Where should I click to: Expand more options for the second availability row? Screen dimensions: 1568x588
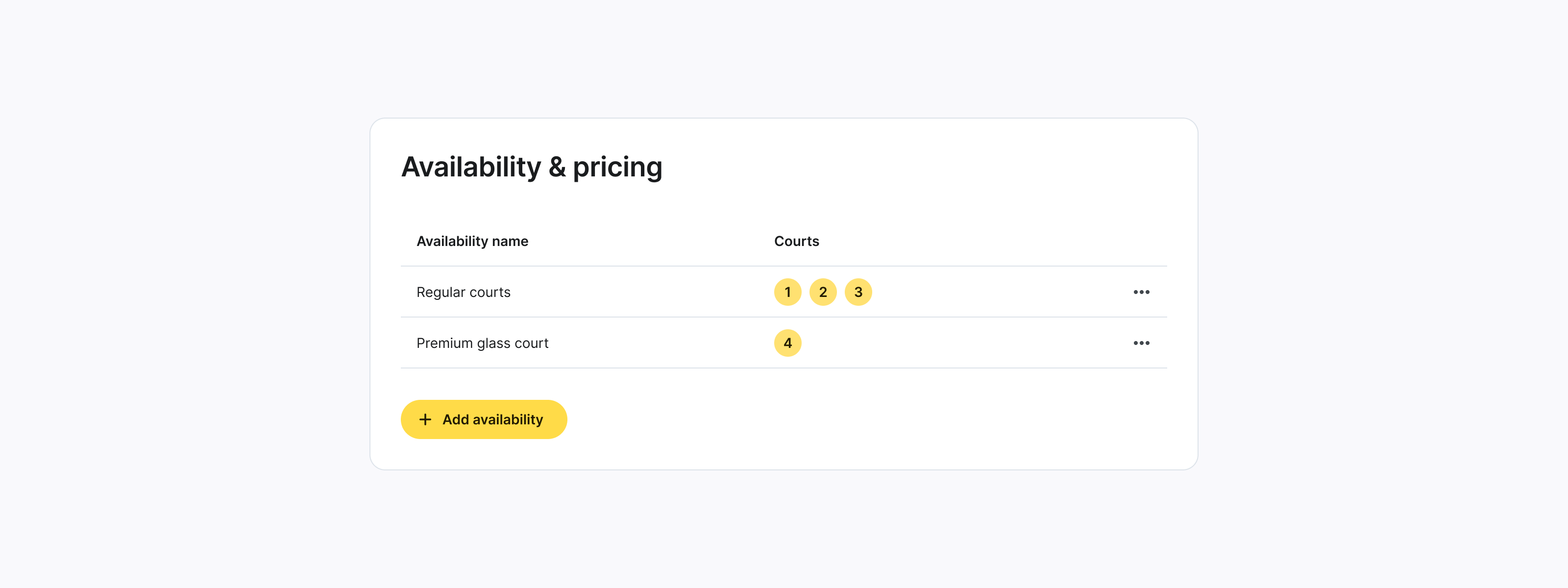(x=1141, y=343)
